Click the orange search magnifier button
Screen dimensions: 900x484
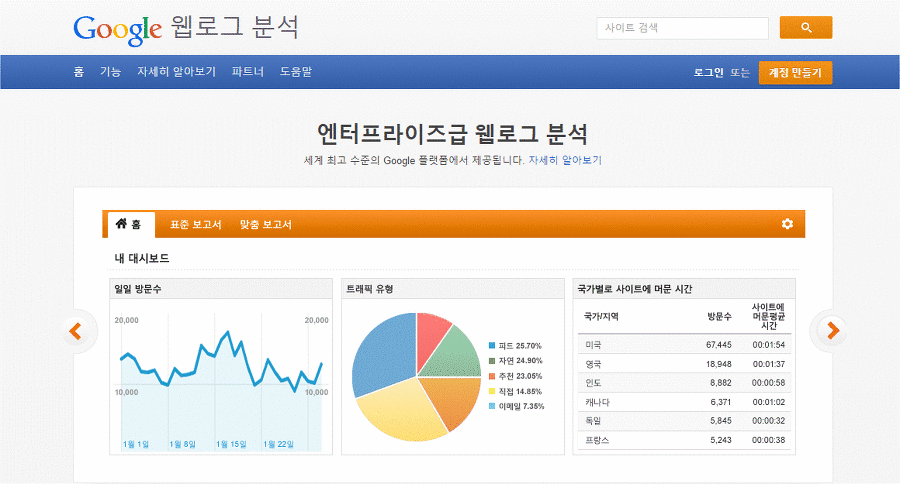click(x=805, y=28)
